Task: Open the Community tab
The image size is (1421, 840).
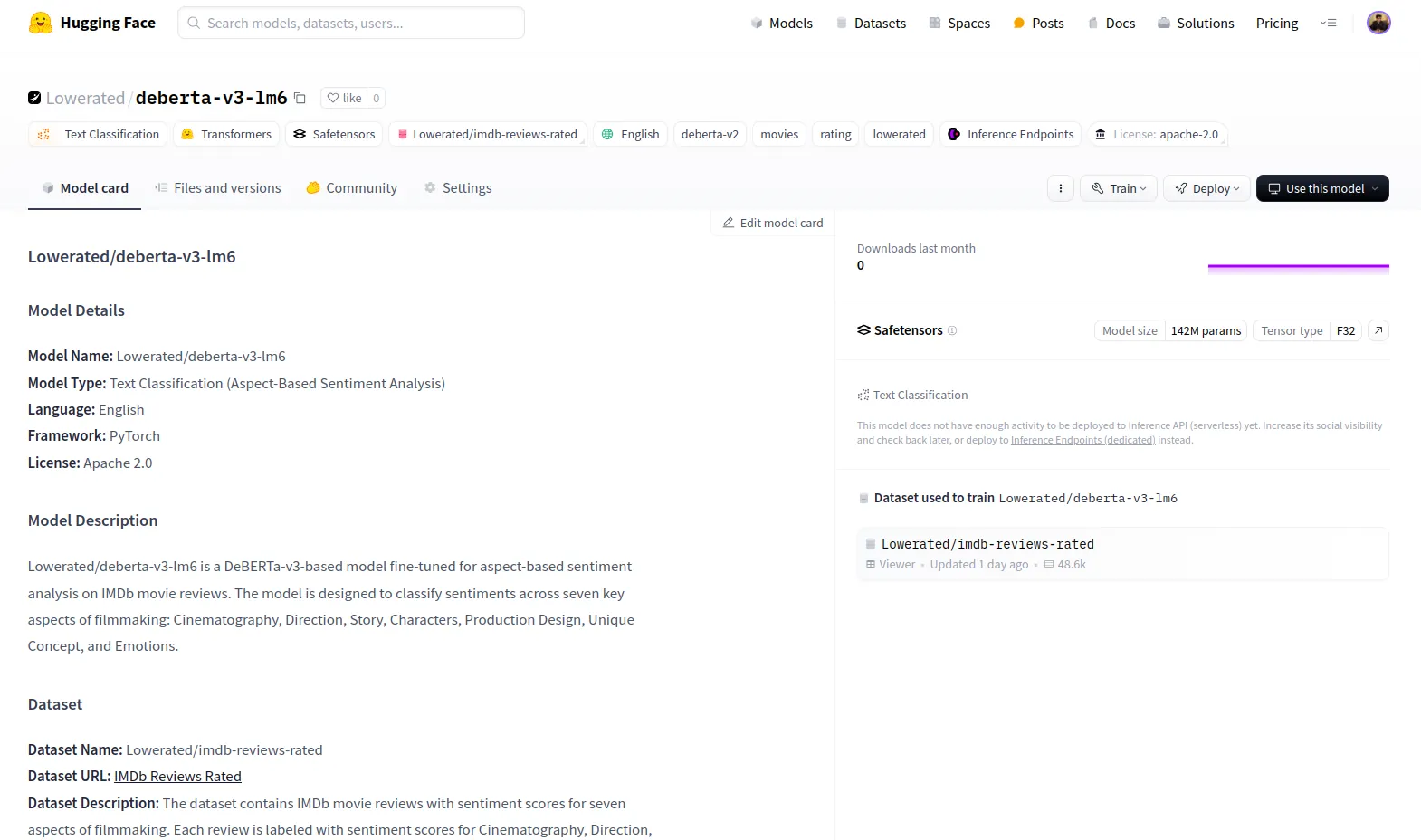Action: [x=352, y=188]
